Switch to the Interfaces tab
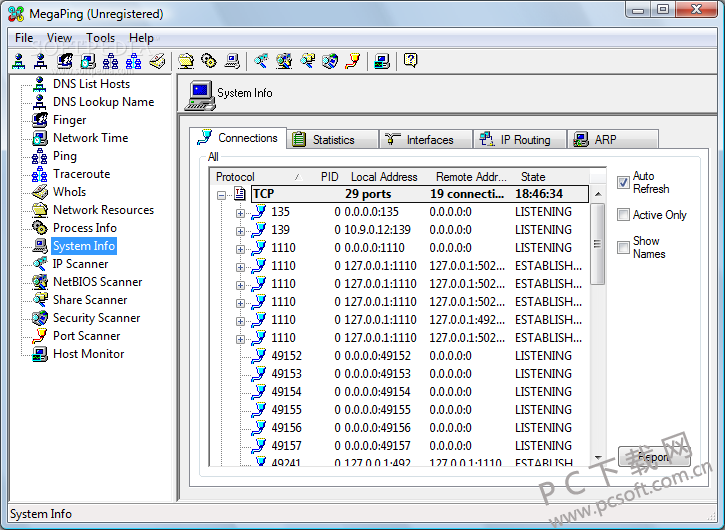The height and width of the screenshot is (530, 725). coord(426,139)
